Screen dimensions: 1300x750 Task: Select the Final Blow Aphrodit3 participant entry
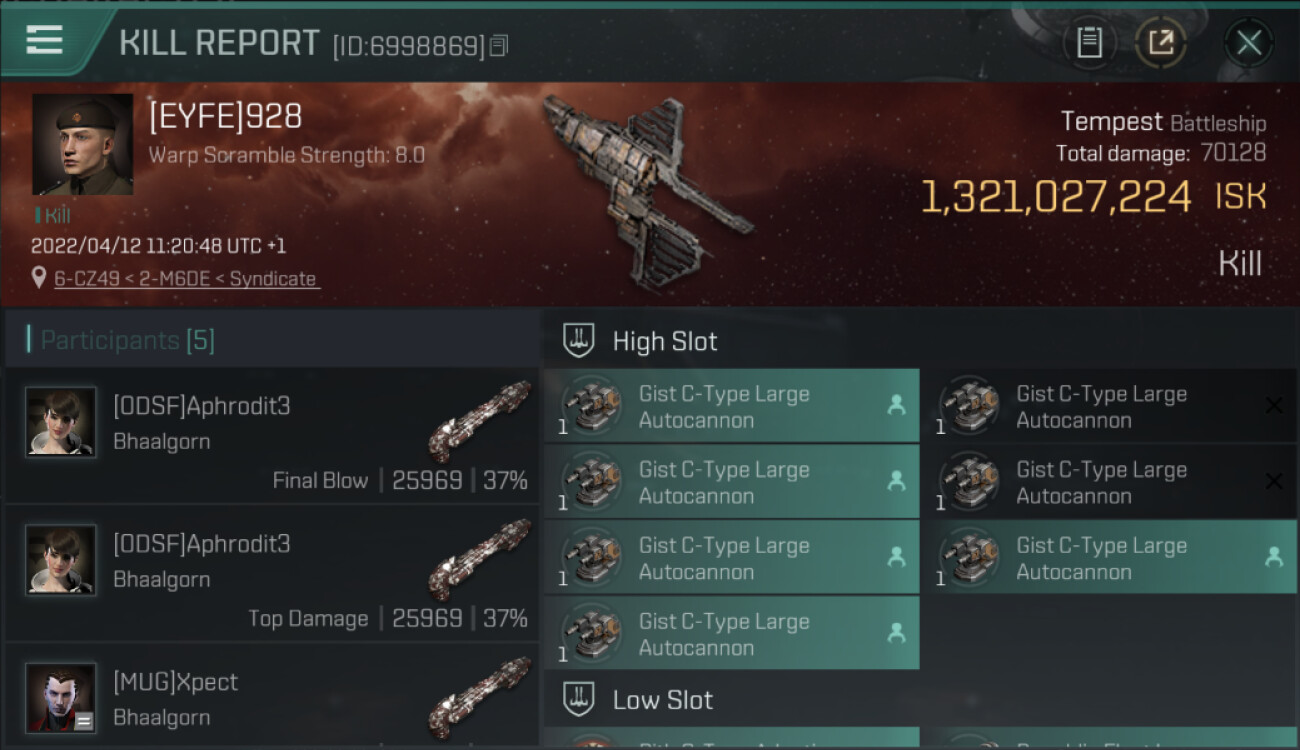point(272,435)
